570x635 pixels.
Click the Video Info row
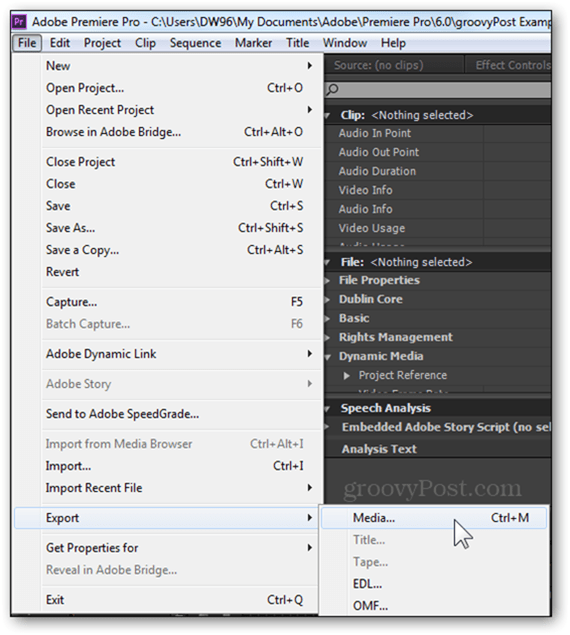438,190
